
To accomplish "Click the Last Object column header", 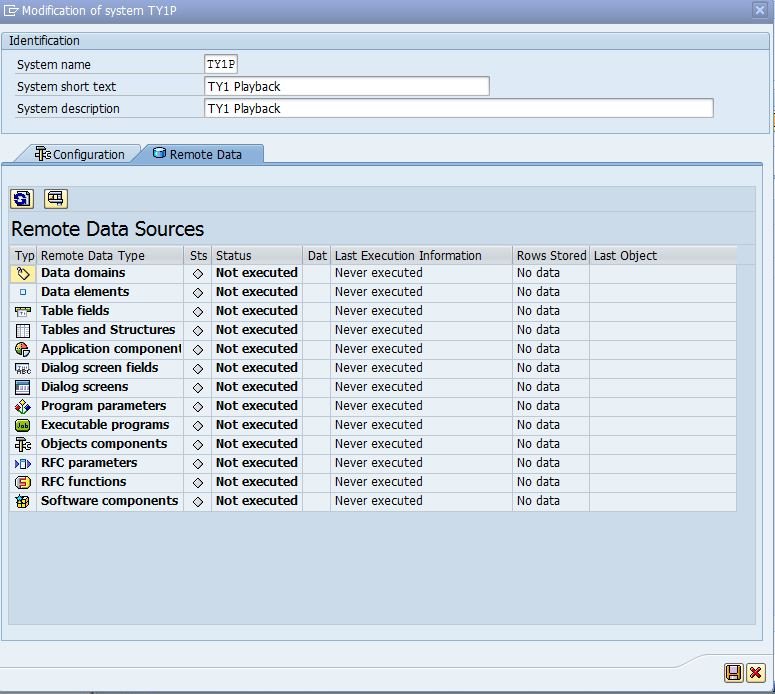I will click(663, 255).
